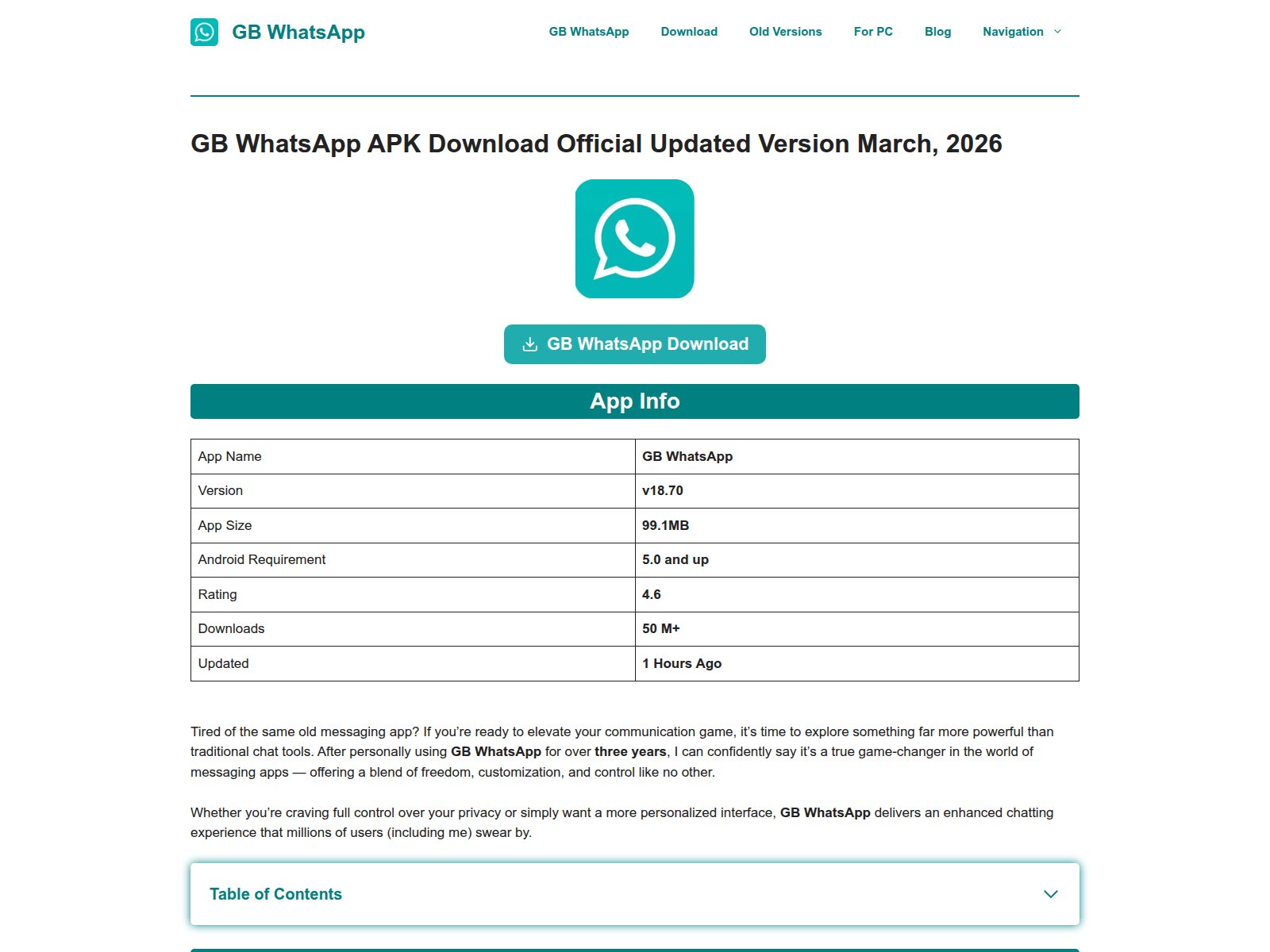Click the download arrow icon inside the button

pyautogui.click(x=530, y=344)
